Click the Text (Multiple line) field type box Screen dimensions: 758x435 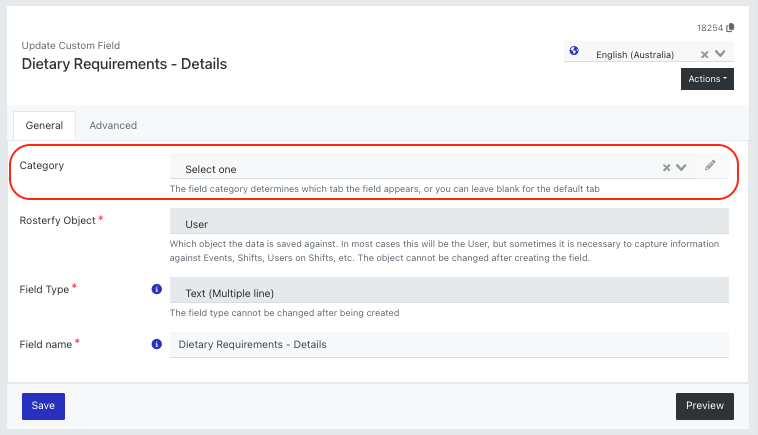pos(449,290)
